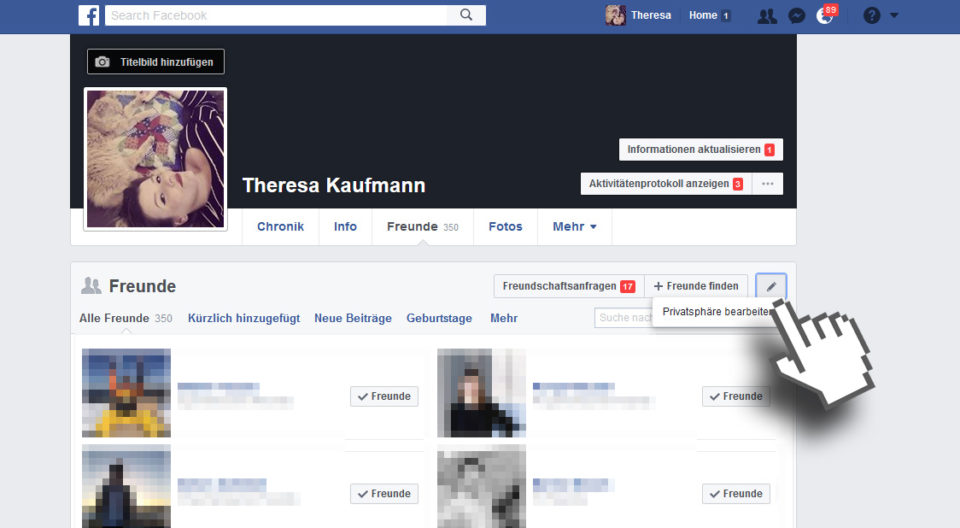The width and height of the screenshot is (960, 528).
Task: Switch to the Chronik tab
Action: click(x=280, y=227)
